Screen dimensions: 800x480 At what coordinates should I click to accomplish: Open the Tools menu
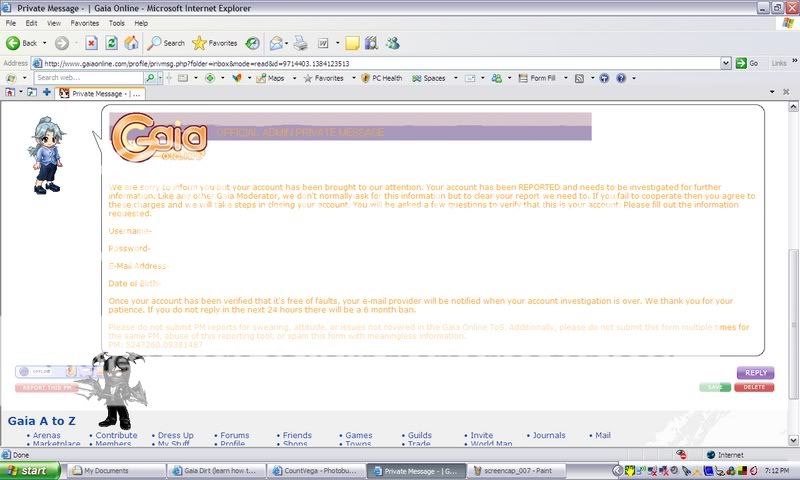pyautogui.click(x=116, y=23)
